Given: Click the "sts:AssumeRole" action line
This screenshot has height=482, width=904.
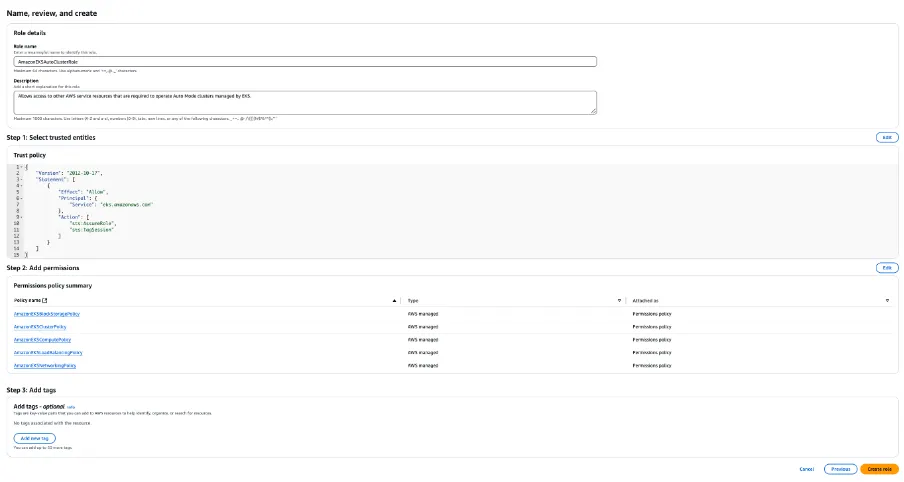Looking at the screenshot, I should 93,223.
